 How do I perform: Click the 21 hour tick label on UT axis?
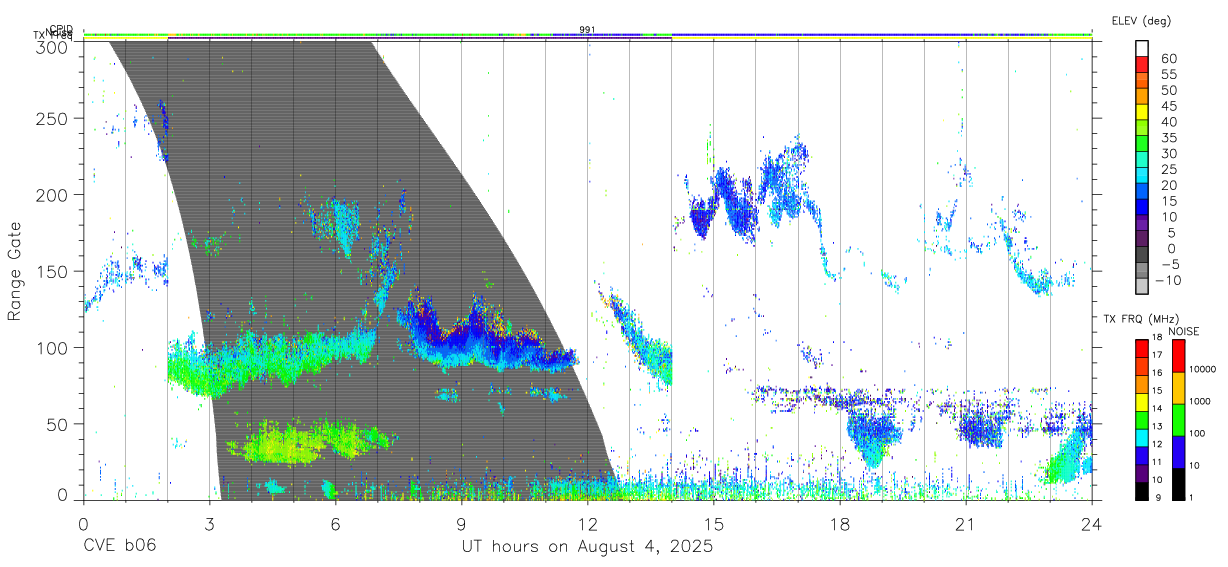(x=966, y=523)
